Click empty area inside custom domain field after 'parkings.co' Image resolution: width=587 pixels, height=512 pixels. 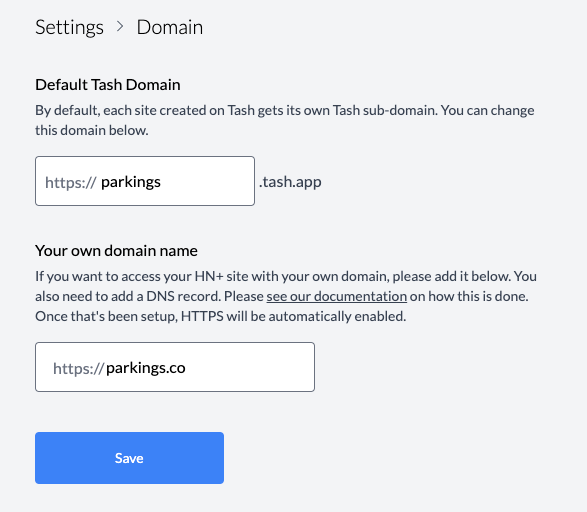tap(249, 368)
